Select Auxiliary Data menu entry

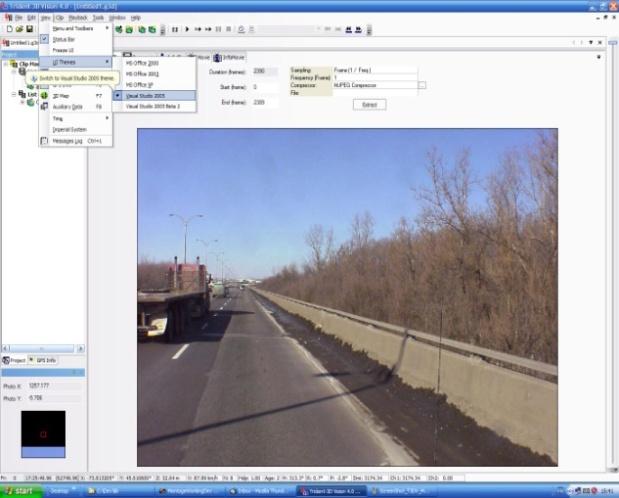point(75,107)
